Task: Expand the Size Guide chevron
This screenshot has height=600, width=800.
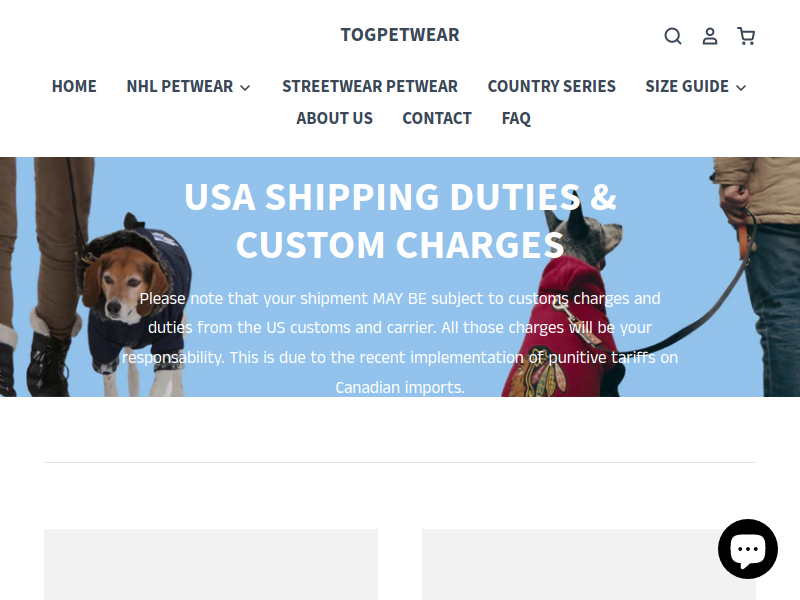Action: (741, 88)
